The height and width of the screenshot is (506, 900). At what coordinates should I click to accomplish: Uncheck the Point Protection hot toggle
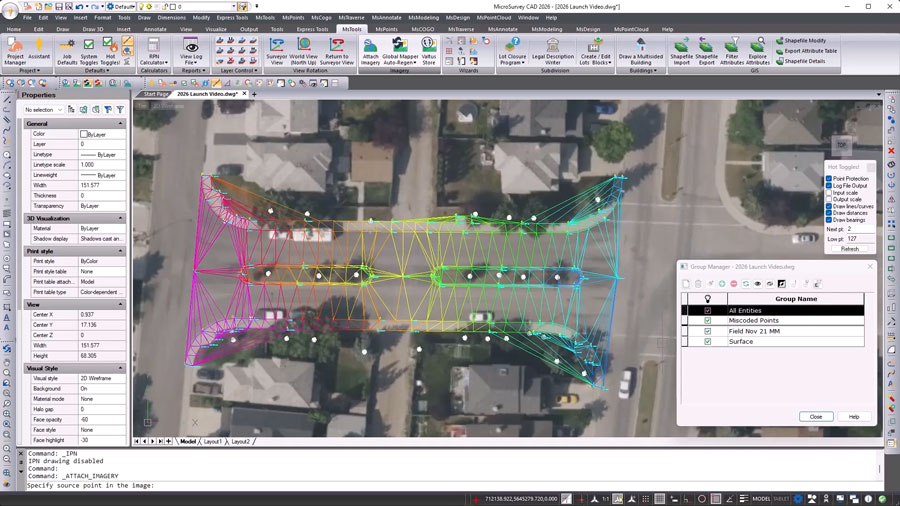[x=829, y=179]
